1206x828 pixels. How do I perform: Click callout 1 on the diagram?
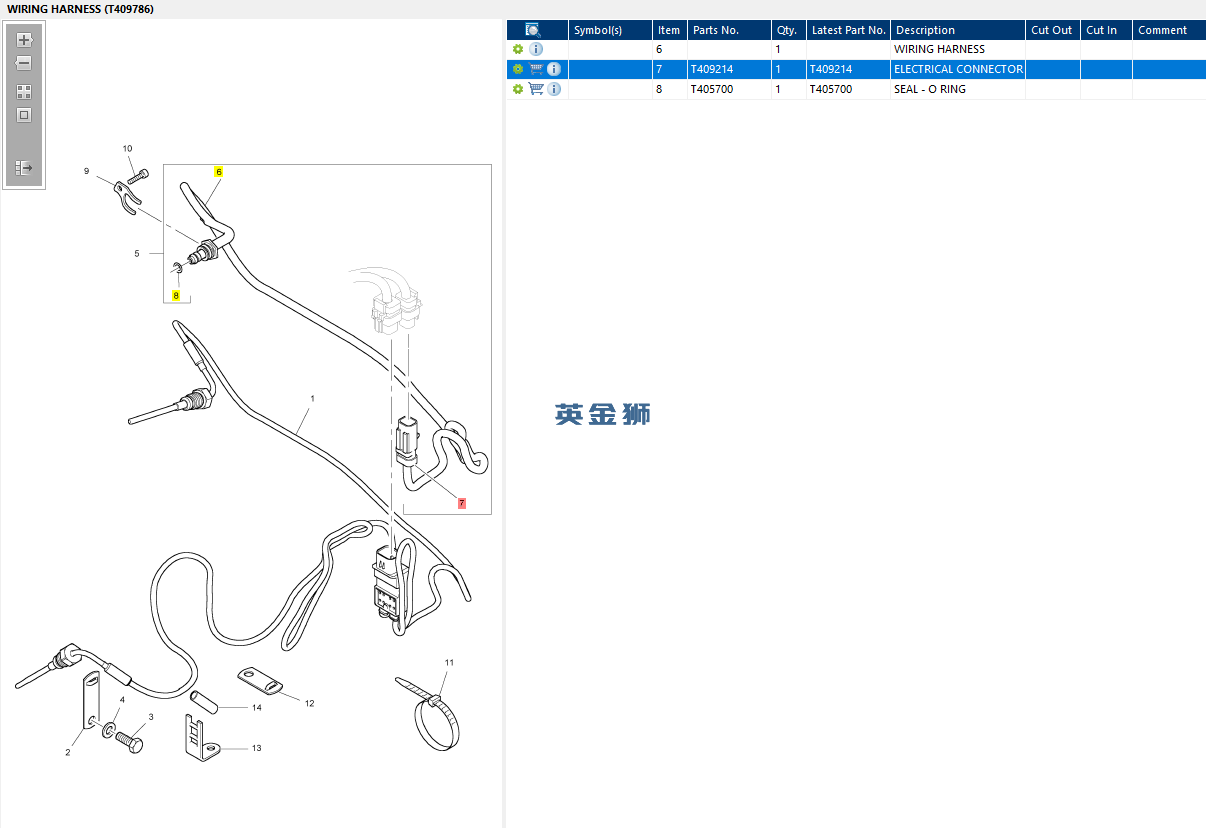pos(313,398)
